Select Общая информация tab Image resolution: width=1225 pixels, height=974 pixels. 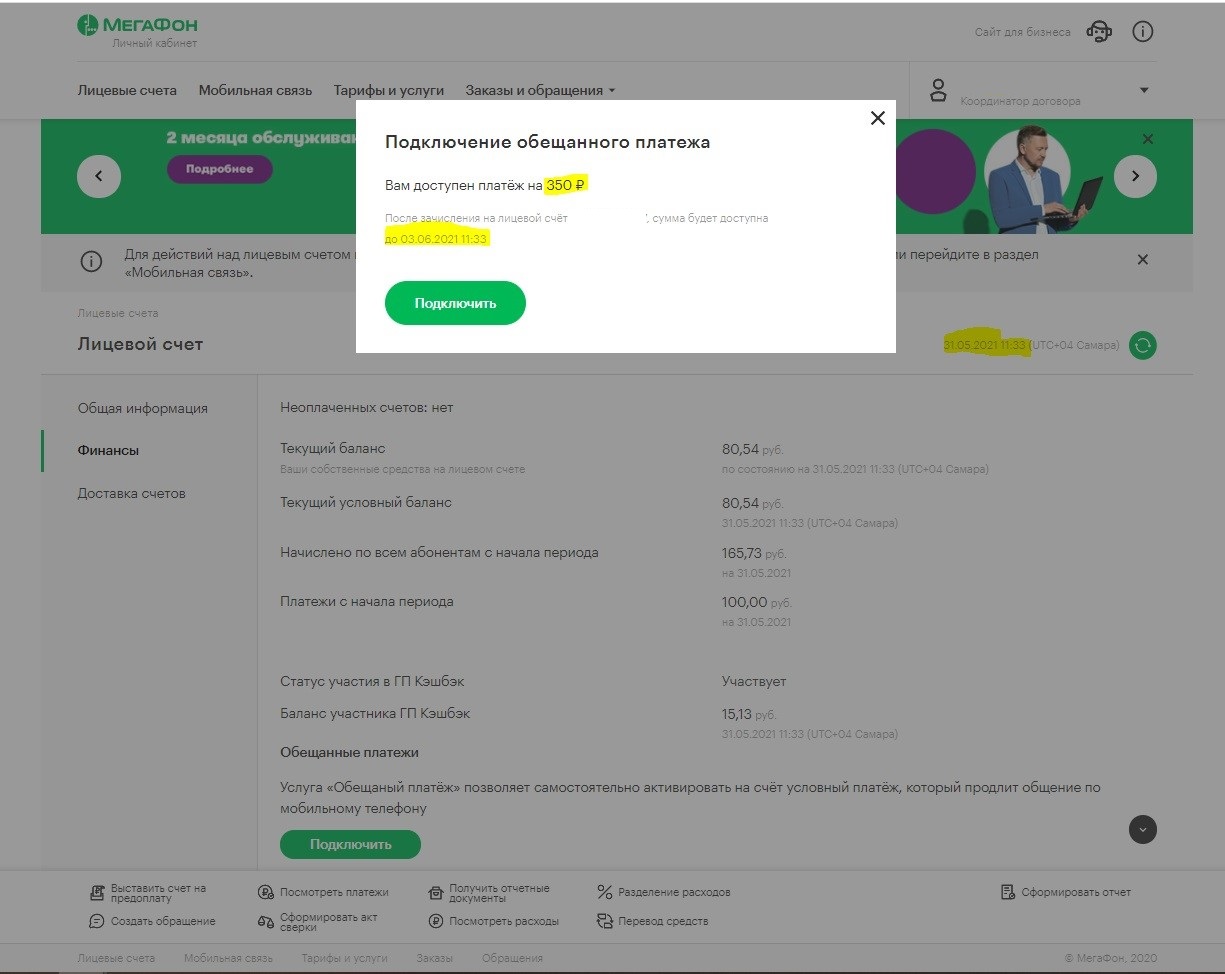coord(143,408)
